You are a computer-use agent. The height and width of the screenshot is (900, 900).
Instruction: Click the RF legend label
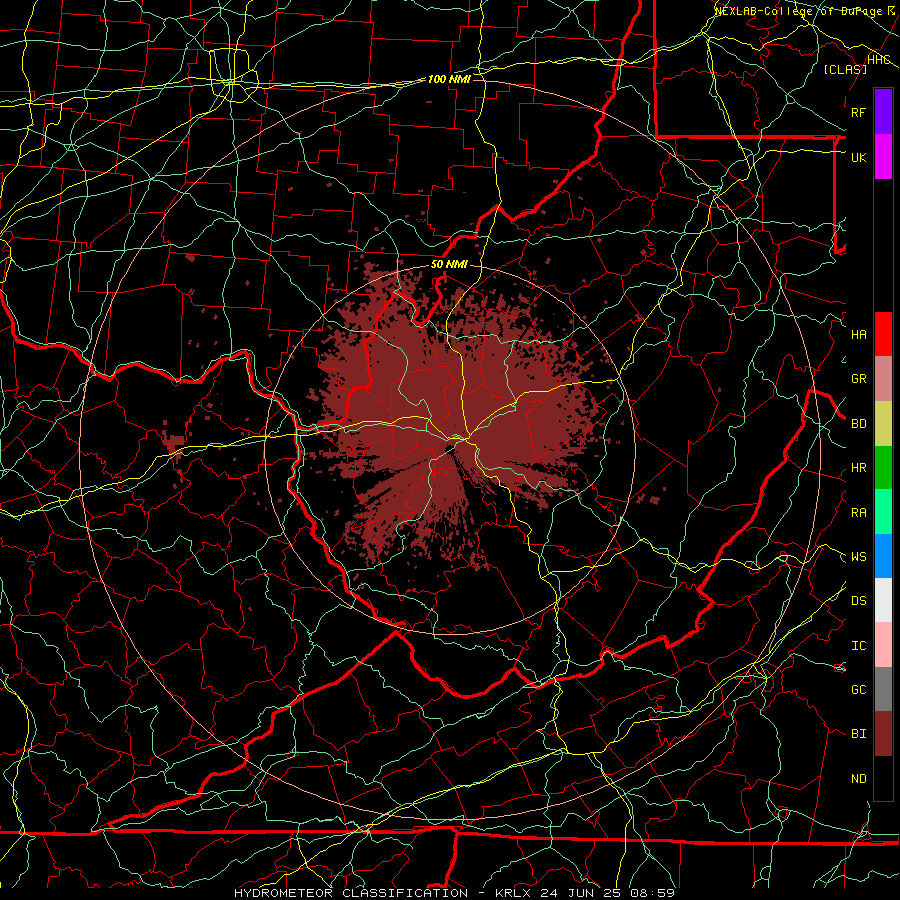point(859,112)
